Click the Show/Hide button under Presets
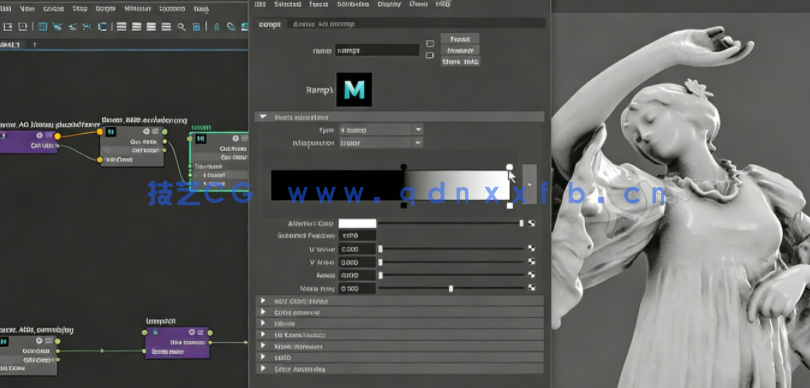This screenshot has width=810, height=388. tap(460, 61)
